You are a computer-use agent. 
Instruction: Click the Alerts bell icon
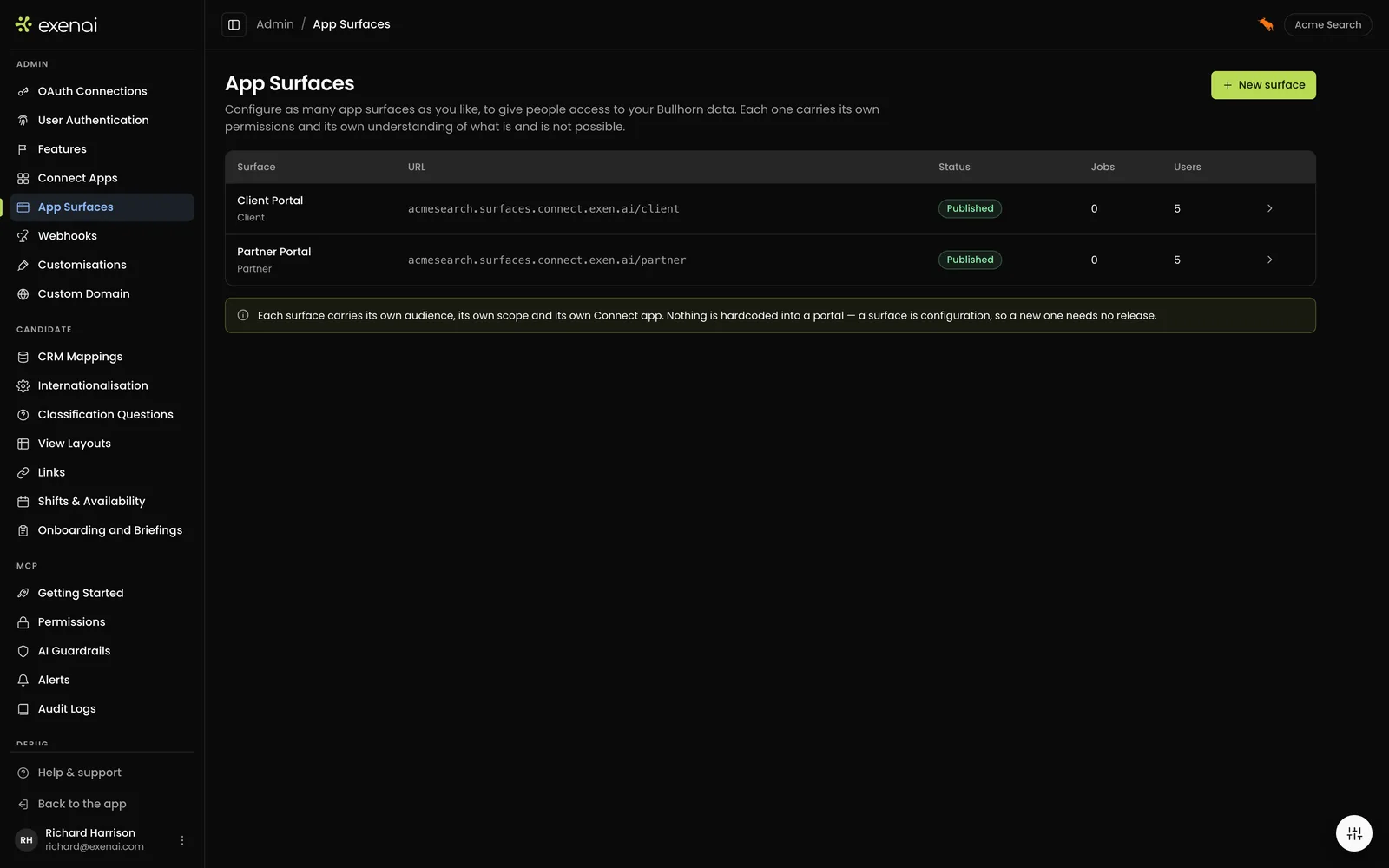pos(23,680)
